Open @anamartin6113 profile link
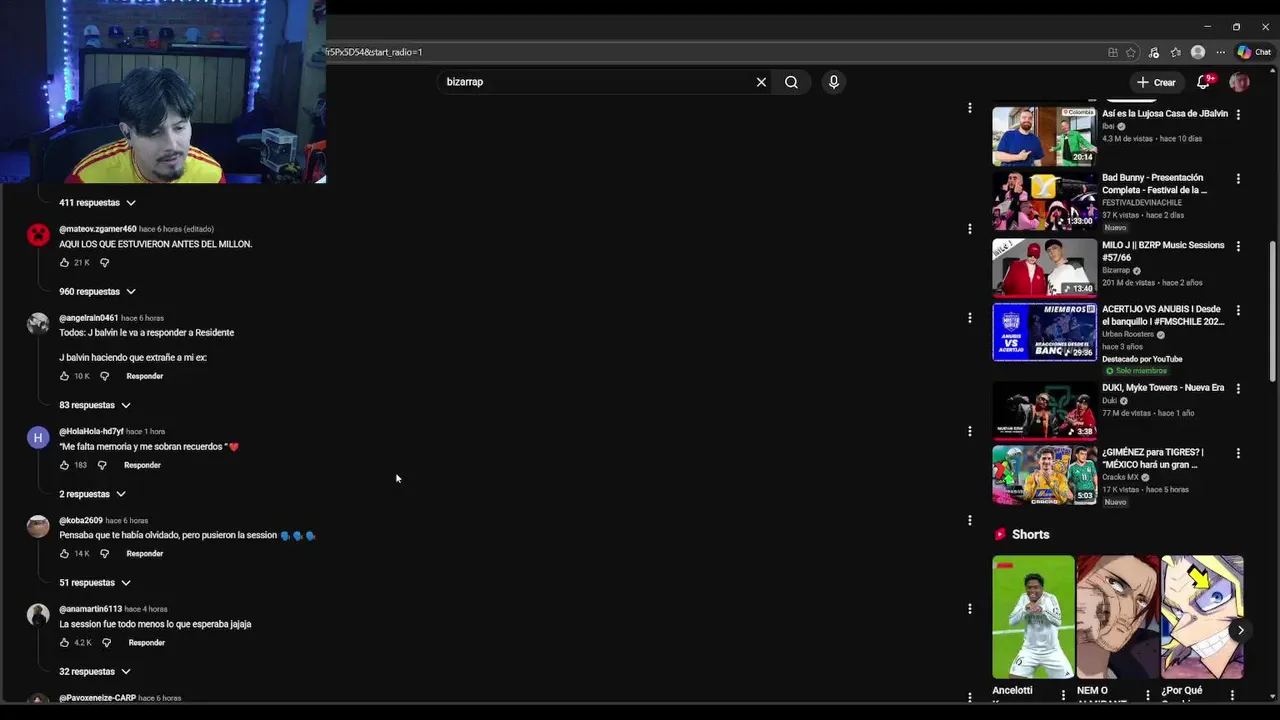Screen dimensions: 1280x720 (x=90, y=609)
